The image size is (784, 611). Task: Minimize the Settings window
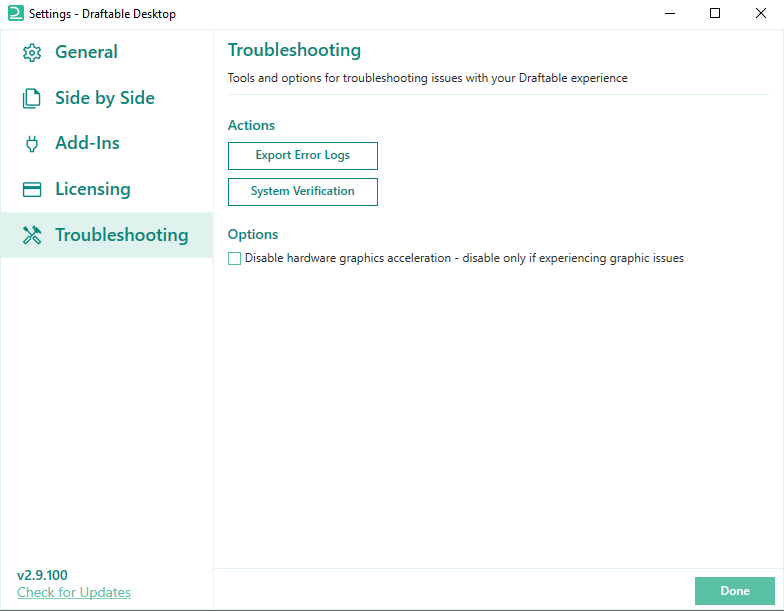coord(670,14)
